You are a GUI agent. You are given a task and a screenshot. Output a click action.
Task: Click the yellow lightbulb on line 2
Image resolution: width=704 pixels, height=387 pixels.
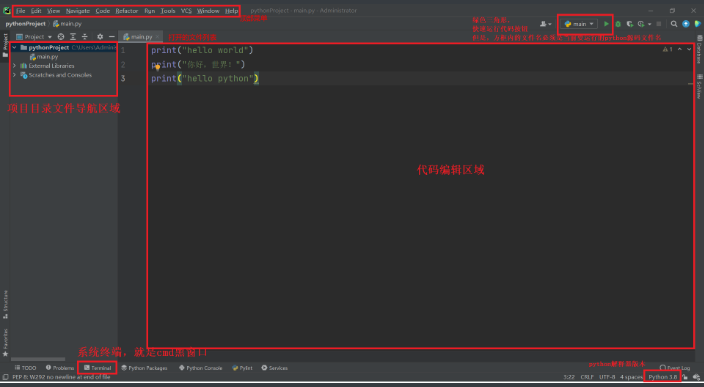158,68
